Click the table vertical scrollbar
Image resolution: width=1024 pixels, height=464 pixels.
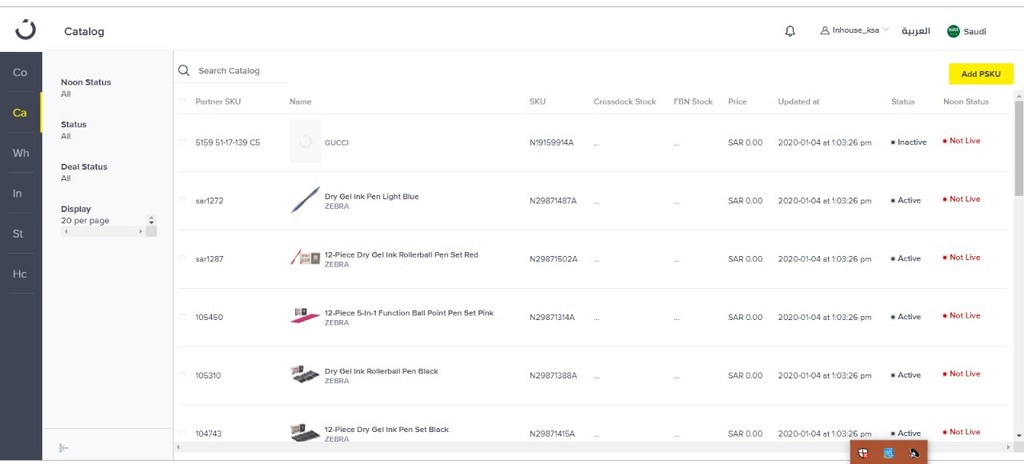[1019, 150]
